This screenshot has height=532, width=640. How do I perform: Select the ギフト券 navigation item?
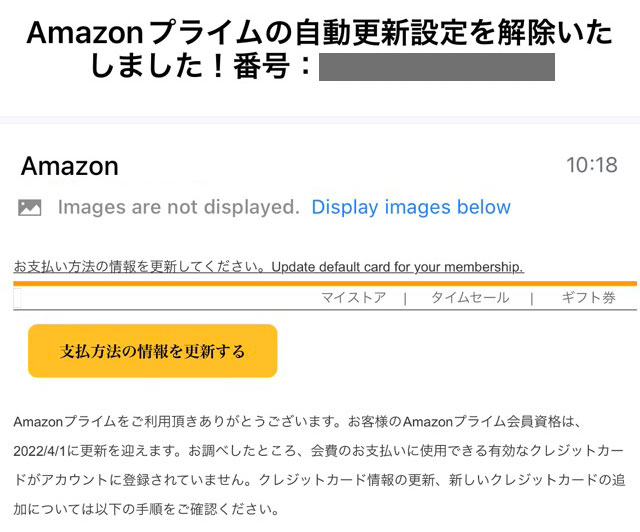[588, 298]
